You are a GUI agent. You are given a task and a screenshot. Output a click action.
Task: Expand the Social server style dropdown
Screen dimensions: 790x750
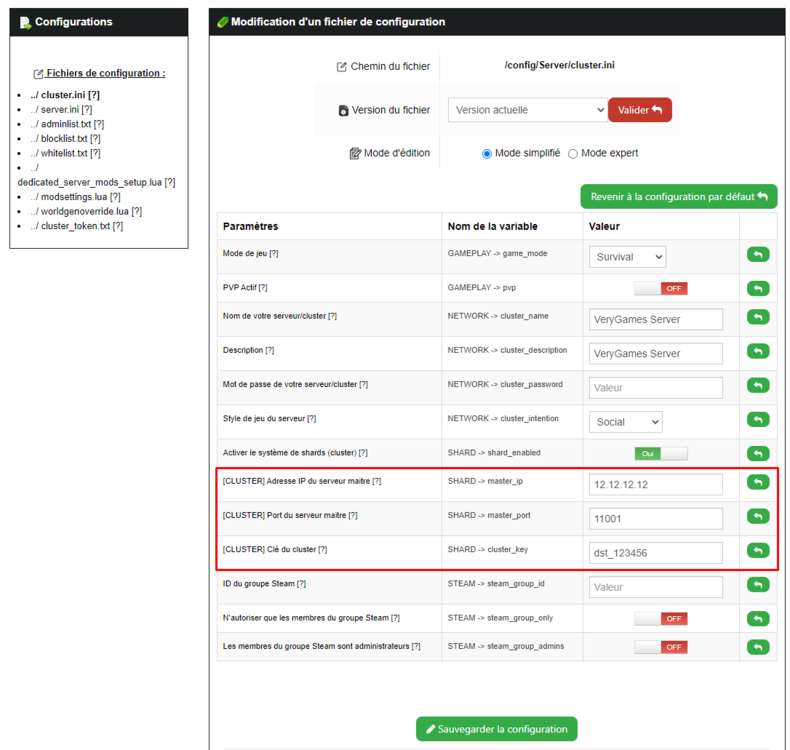(625, 422)
